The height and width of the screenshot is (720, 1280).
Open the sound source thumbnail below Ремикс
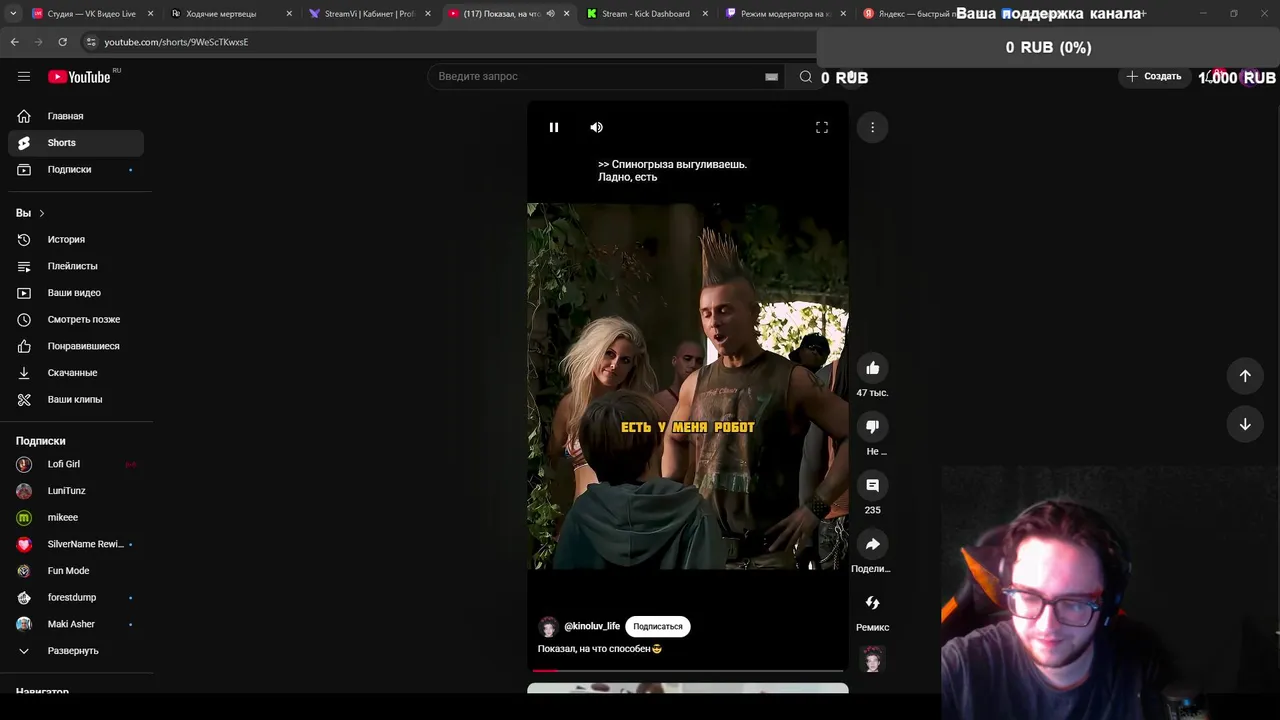(872, 660)
